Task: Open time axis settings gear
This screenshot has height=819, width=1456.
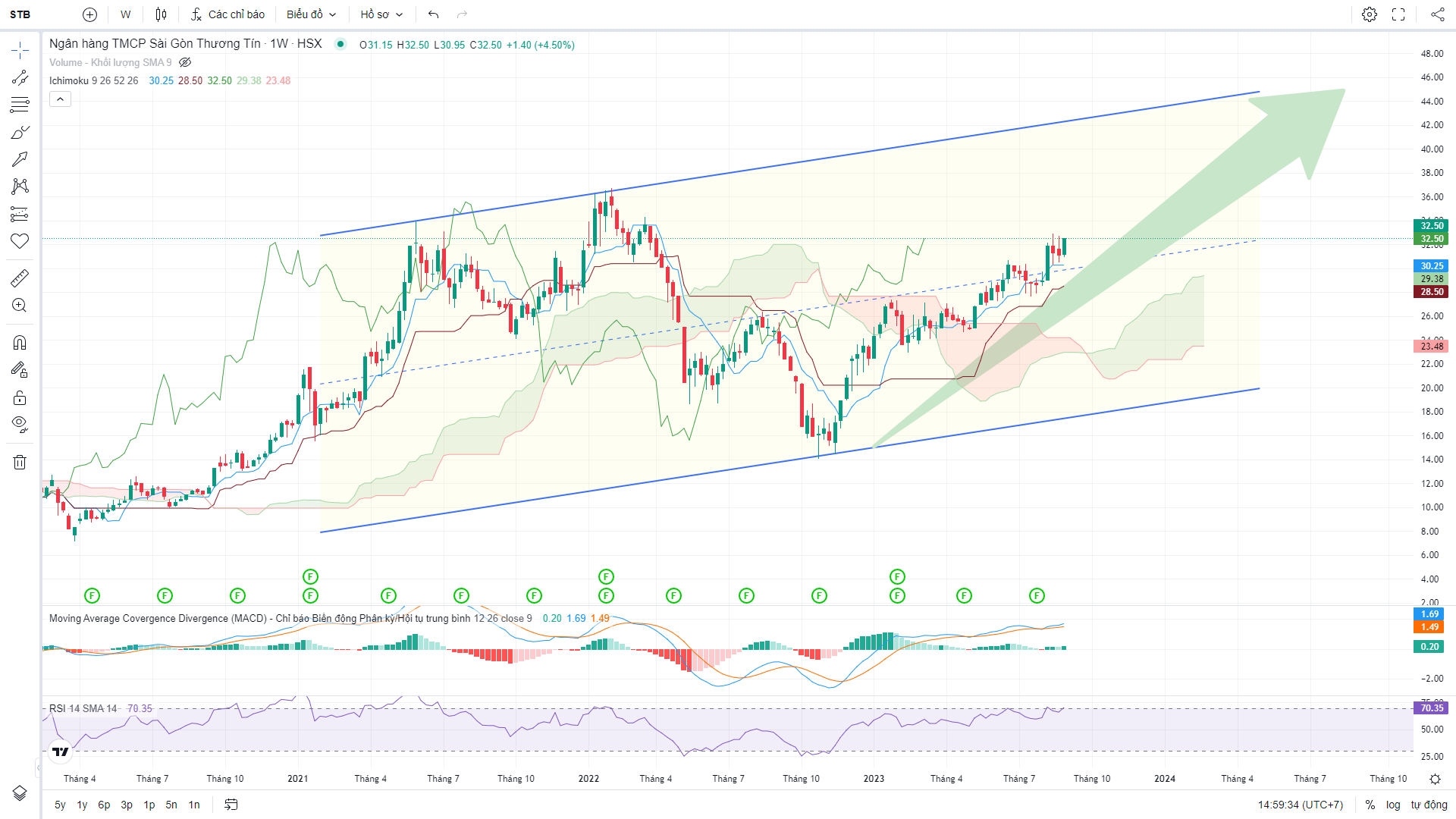Action: click(x=1435, y=779)
